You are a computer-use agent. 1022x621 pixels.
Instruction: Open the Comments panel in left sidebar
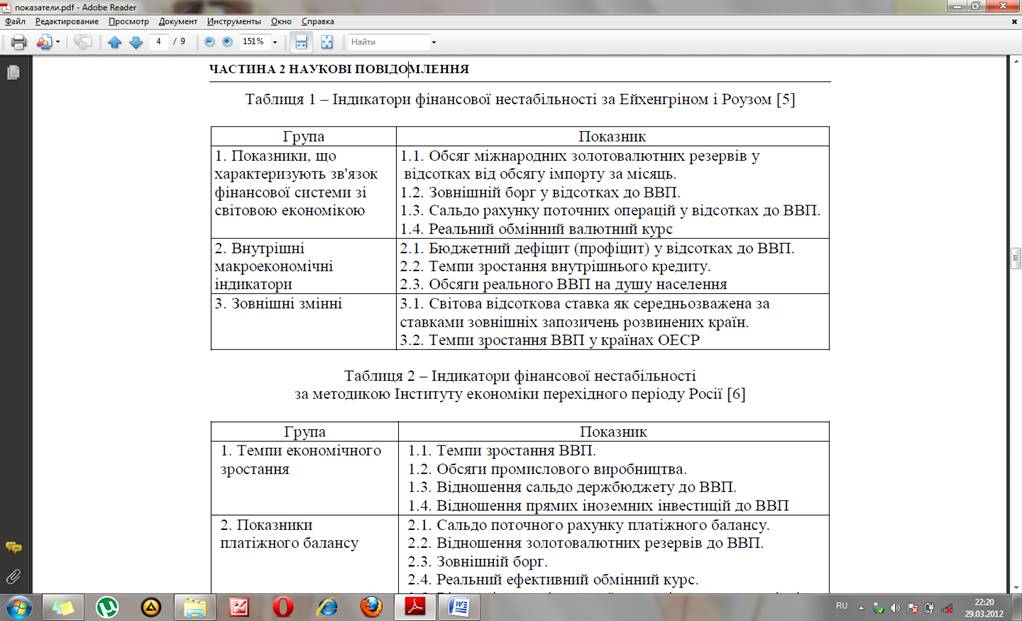13,547
